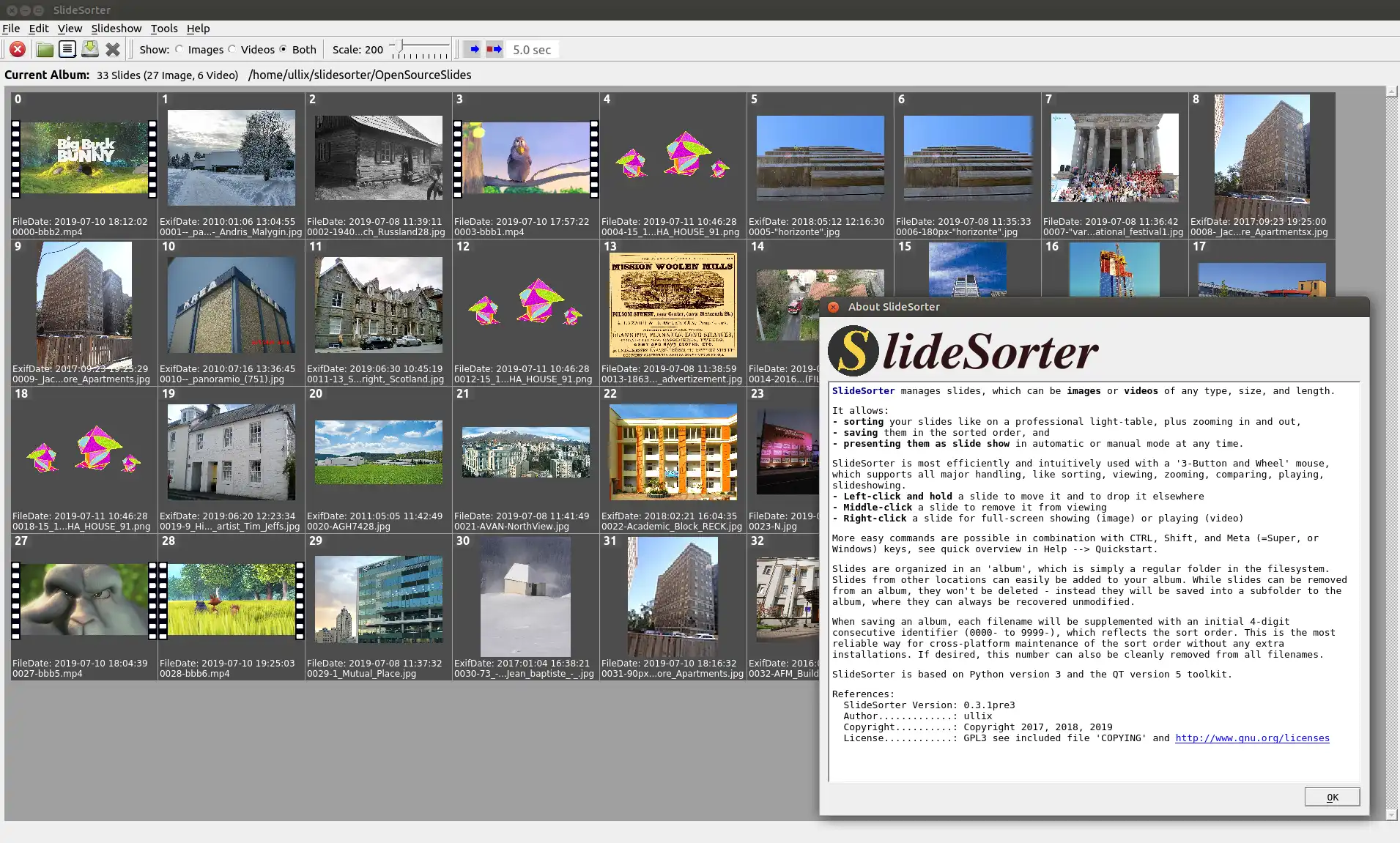The width and height of the screenshot is (1400, 843).
Task: Select slide 22 Academic Block photo
Action: pos(673,453)
